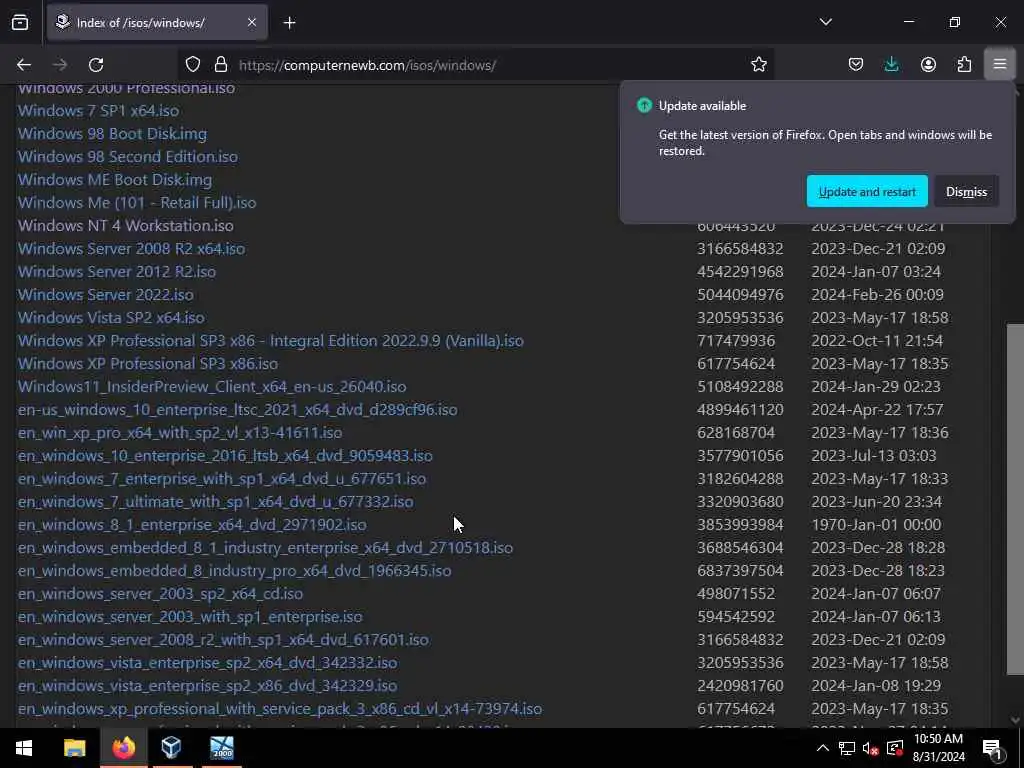Viewport: 1024px width, 768px height.
Task: Dismiss the update notification
Action: [x=966, y=191]
